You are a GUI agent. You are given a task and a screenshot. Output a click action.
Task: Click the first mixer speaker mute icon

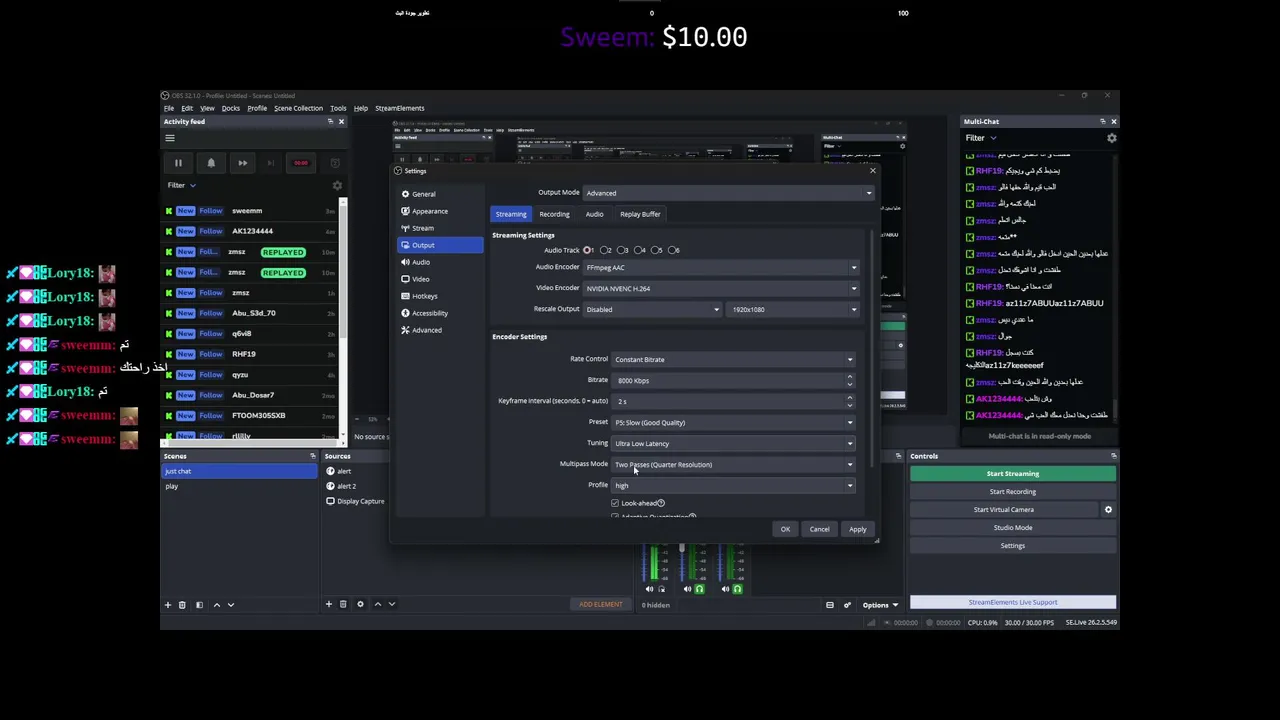(650, 589)
